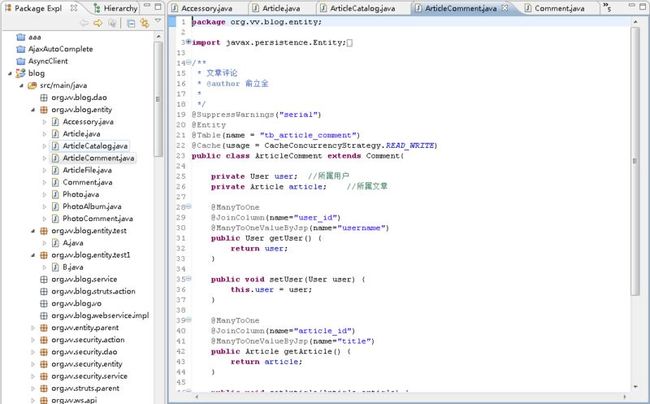This screenshot has height=404, width=650.
Task: Select B.java file icon
Action: [55, 267]
